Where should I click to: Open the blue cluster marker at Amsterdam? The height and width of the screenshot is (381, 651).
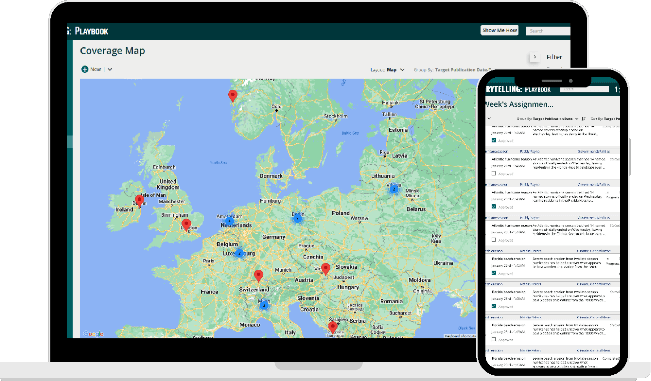[x=229, y=221]
